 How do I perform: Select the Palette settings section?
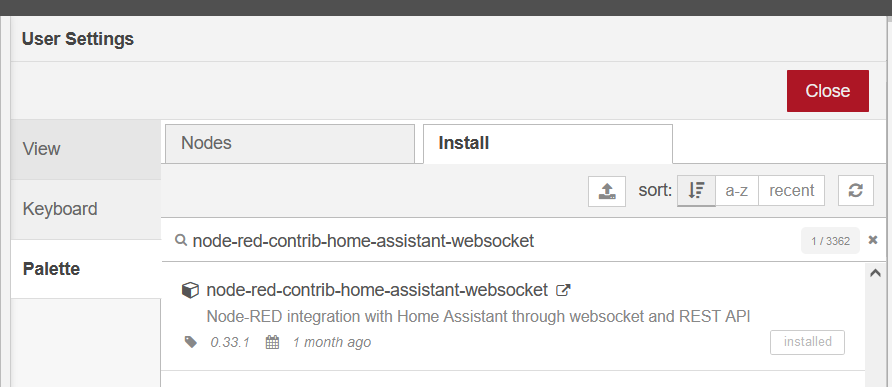pos(85,269)
